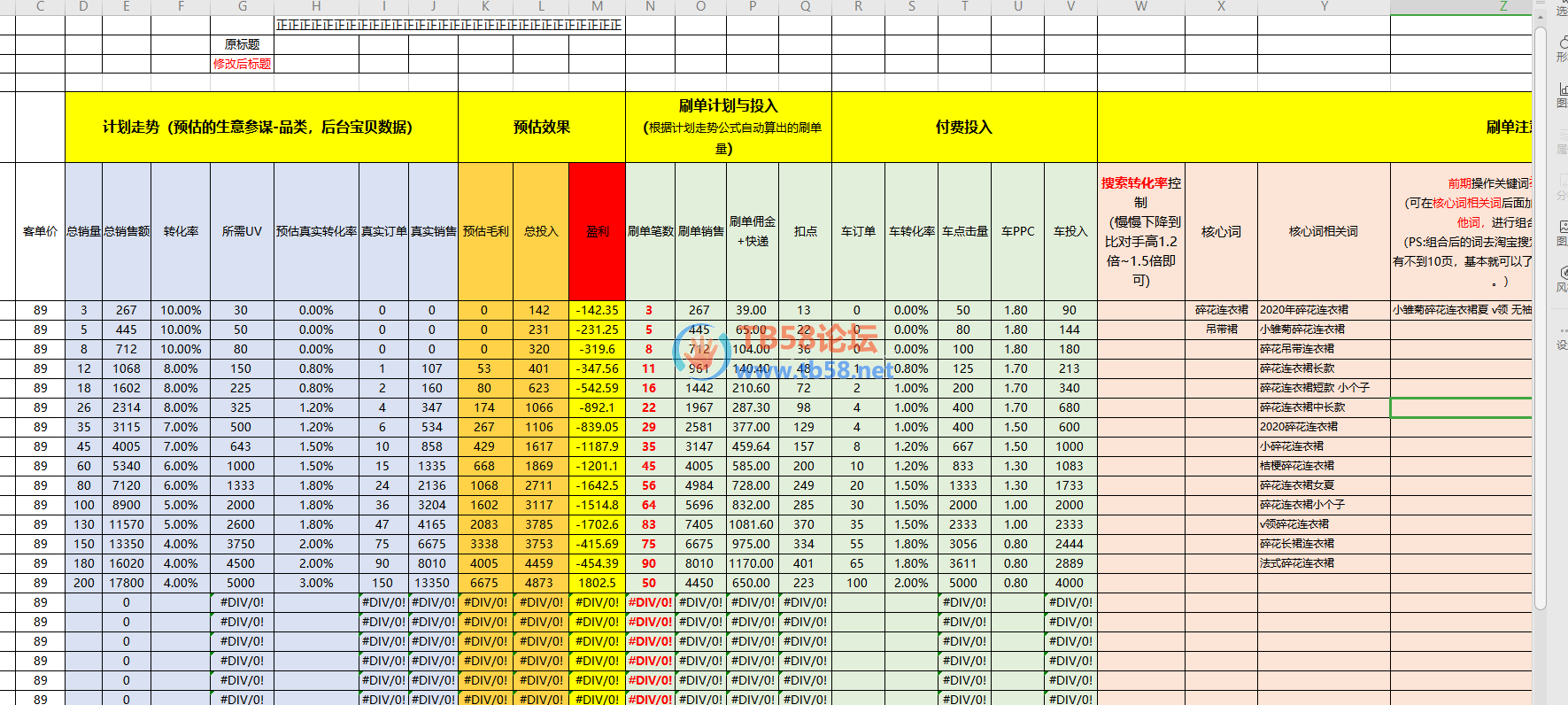
Task: Select the cell 碎花连衣裙短款 小个子
Action: click(1324, 388)
